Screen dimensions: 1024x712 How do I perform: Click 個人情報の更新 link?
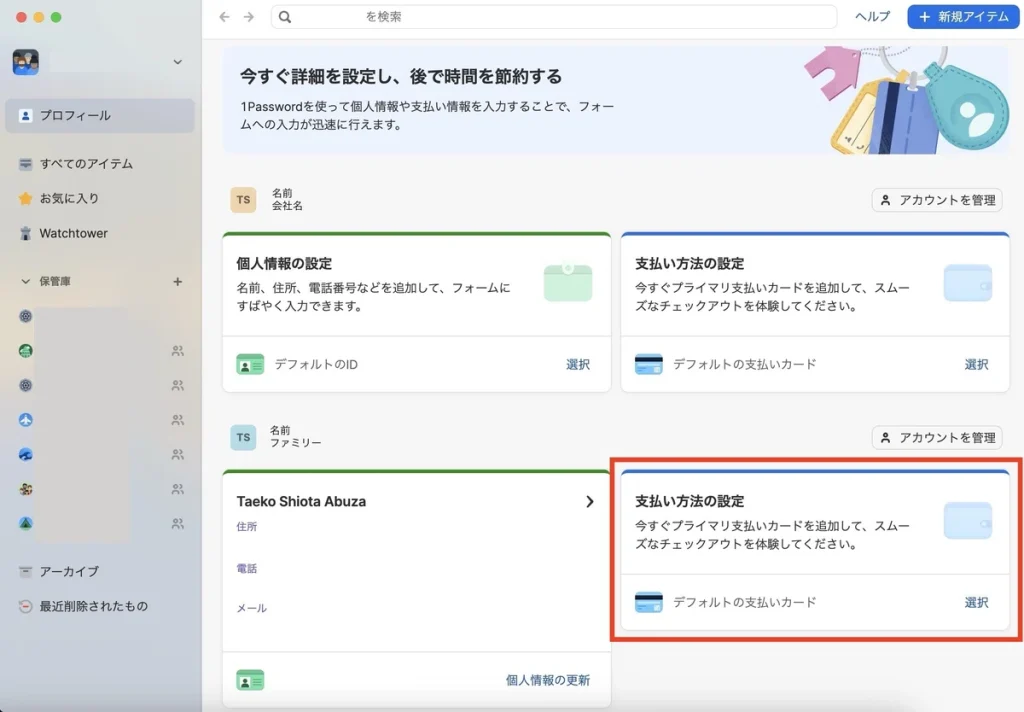pyautogui.click(x=547, y=680)
